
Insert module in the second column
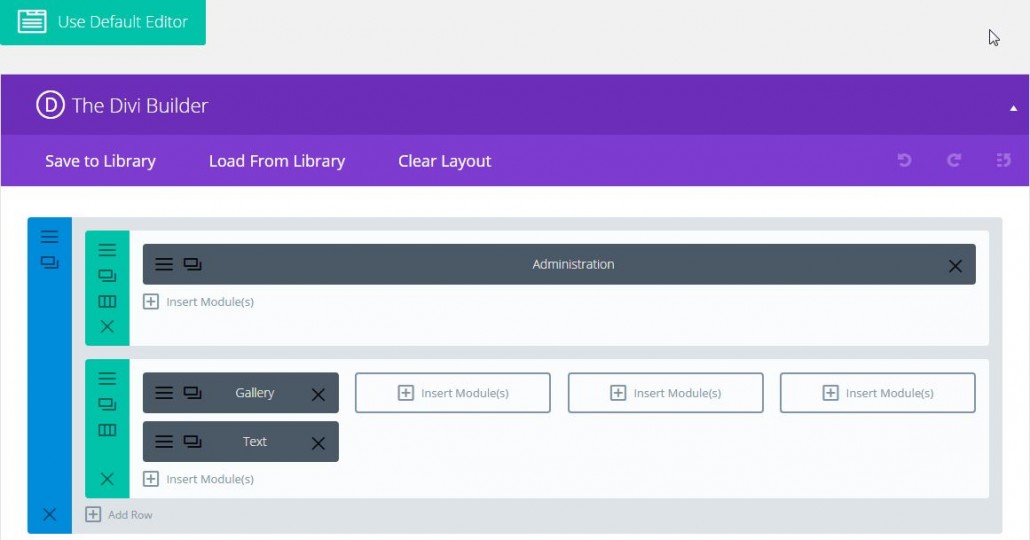tap(453, 393)
